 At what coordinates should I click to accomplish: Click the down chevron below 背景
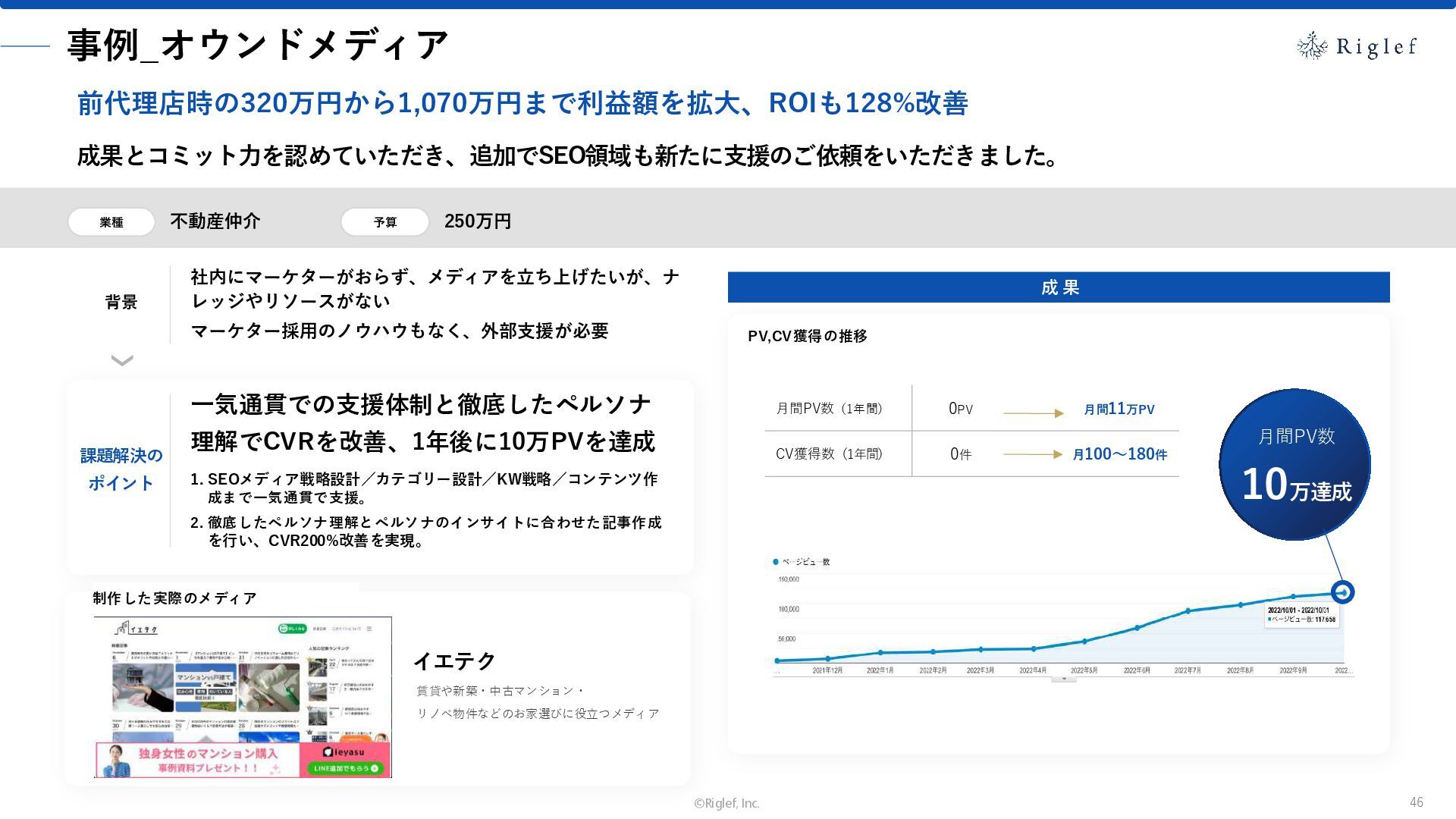point(122,360)
